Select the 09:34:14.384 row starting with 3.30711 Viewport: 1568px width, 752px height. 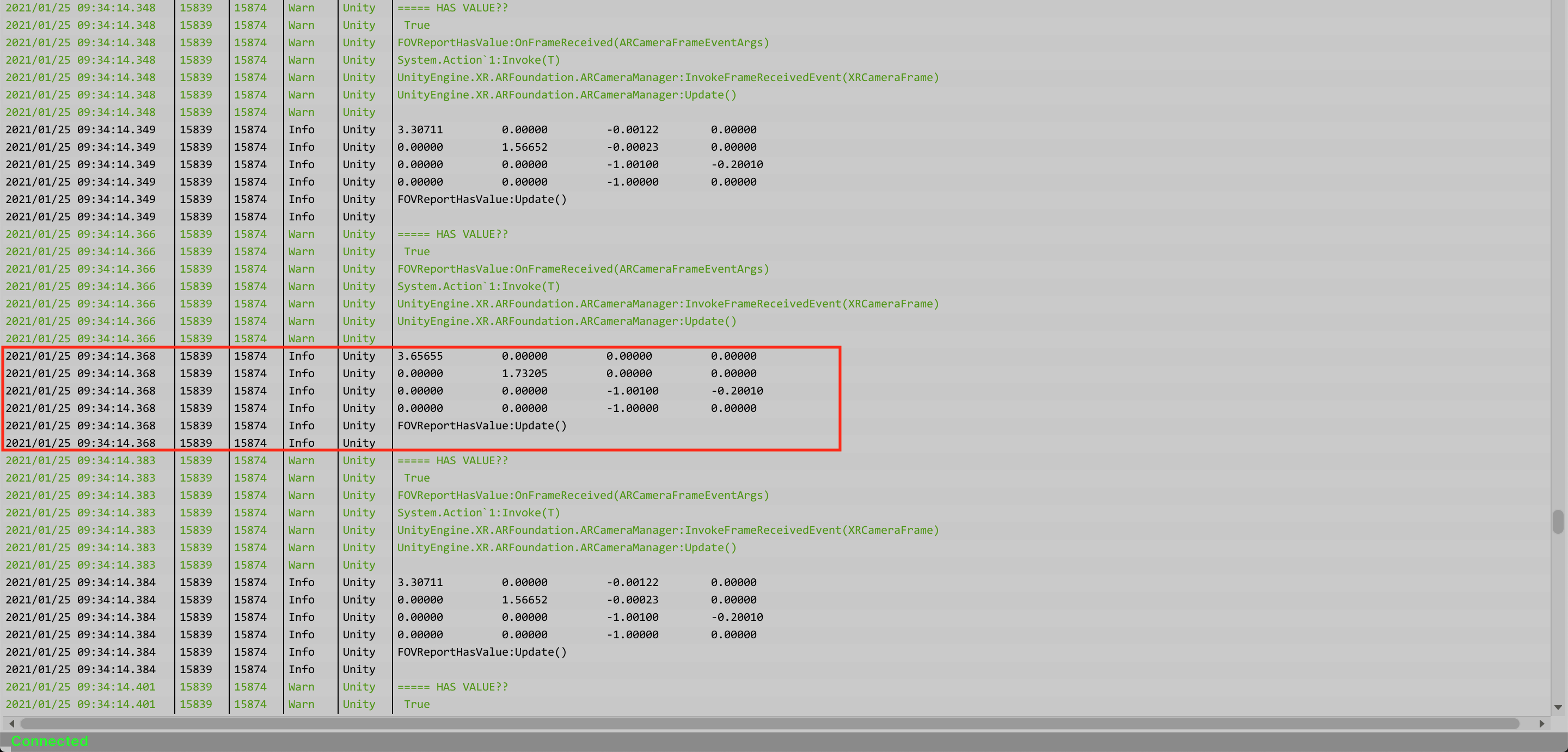click(x=420, y=582)
